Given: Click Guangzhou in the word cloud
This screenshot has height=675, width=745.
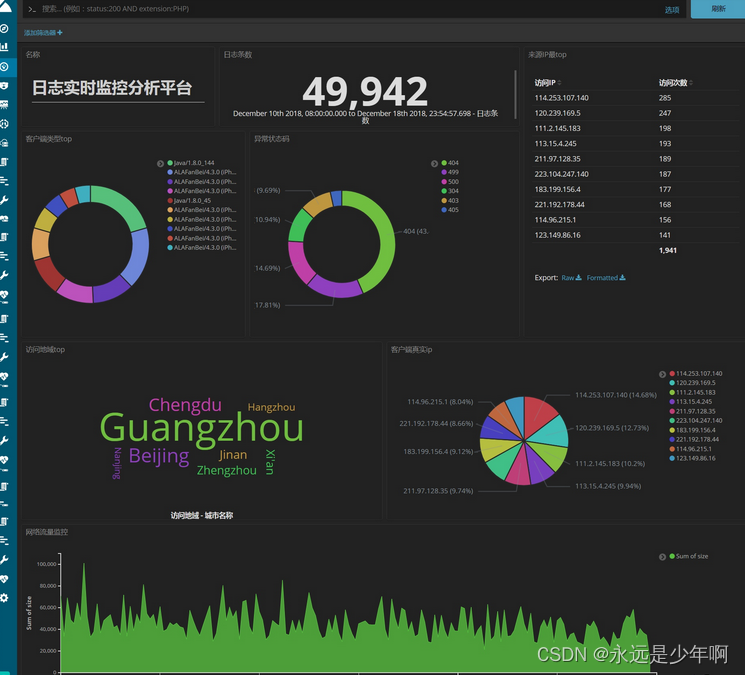Looking at the screenshot, I should pyautogui.click(x=201, y=428).
